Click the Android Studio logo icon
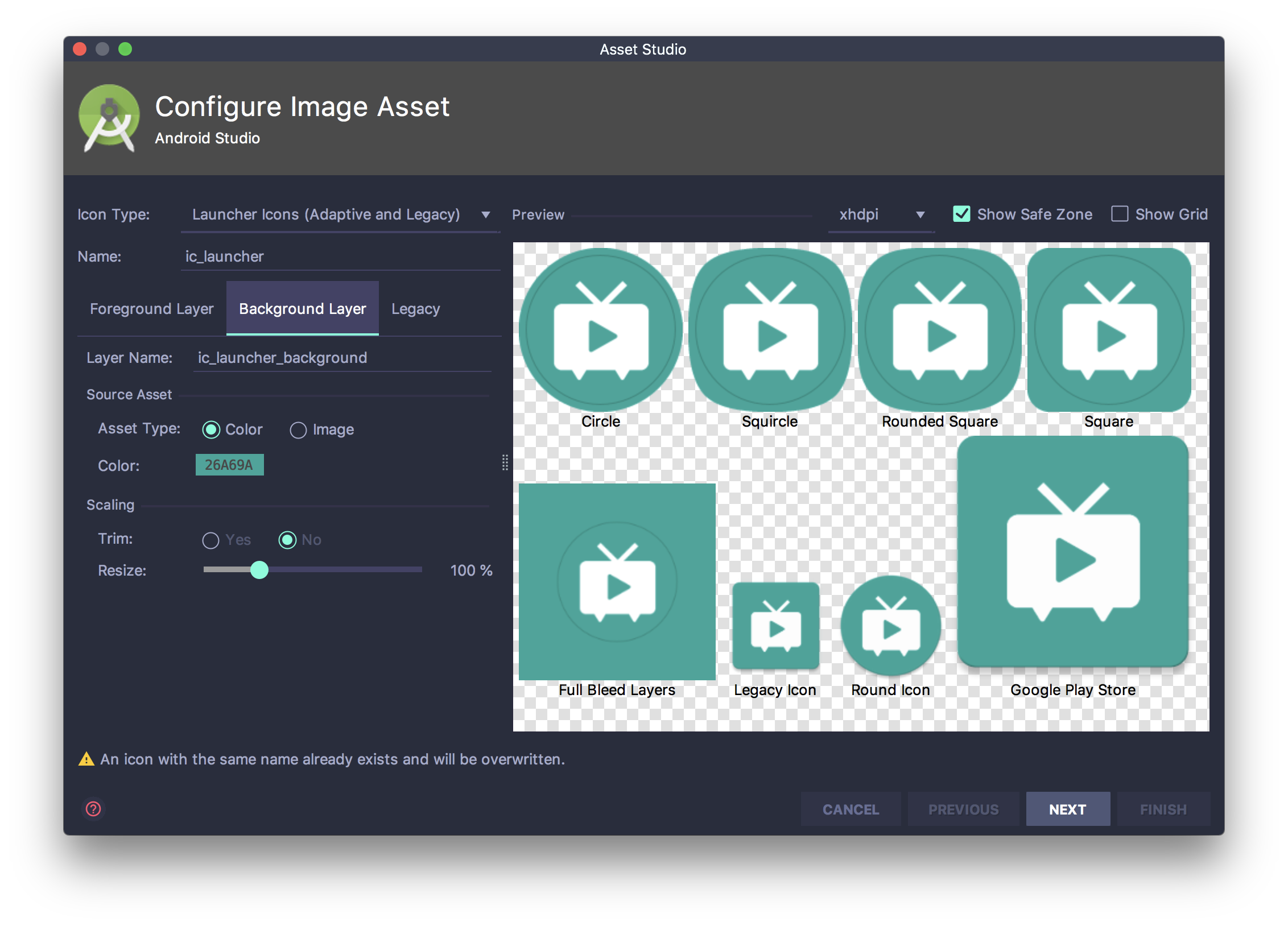The image size is (1288, 926). [x=109, y=118]
